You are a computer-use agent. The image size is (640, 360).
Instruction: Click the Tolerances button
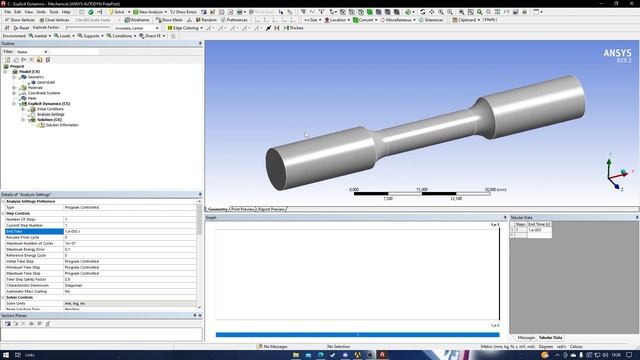coord(431,20)
